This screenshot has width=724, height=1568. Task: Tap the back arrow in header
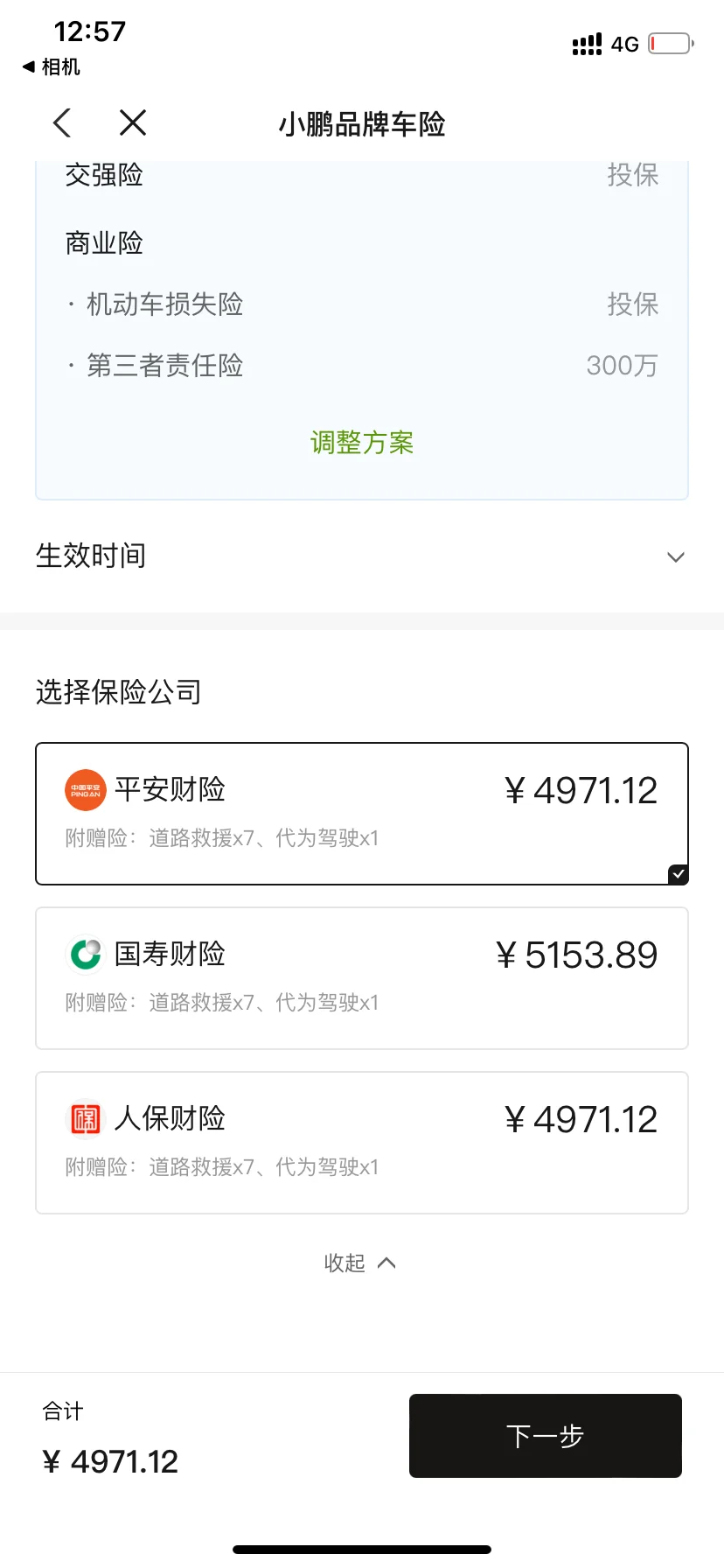pos(61,122)
